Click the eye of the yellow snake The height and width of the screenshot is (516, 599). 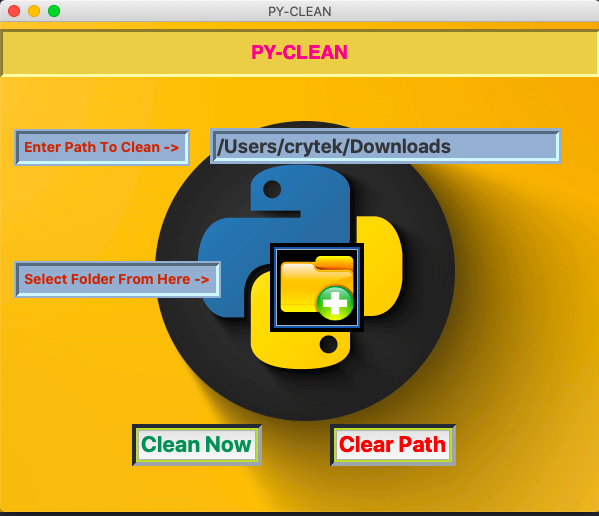(328, 344)
